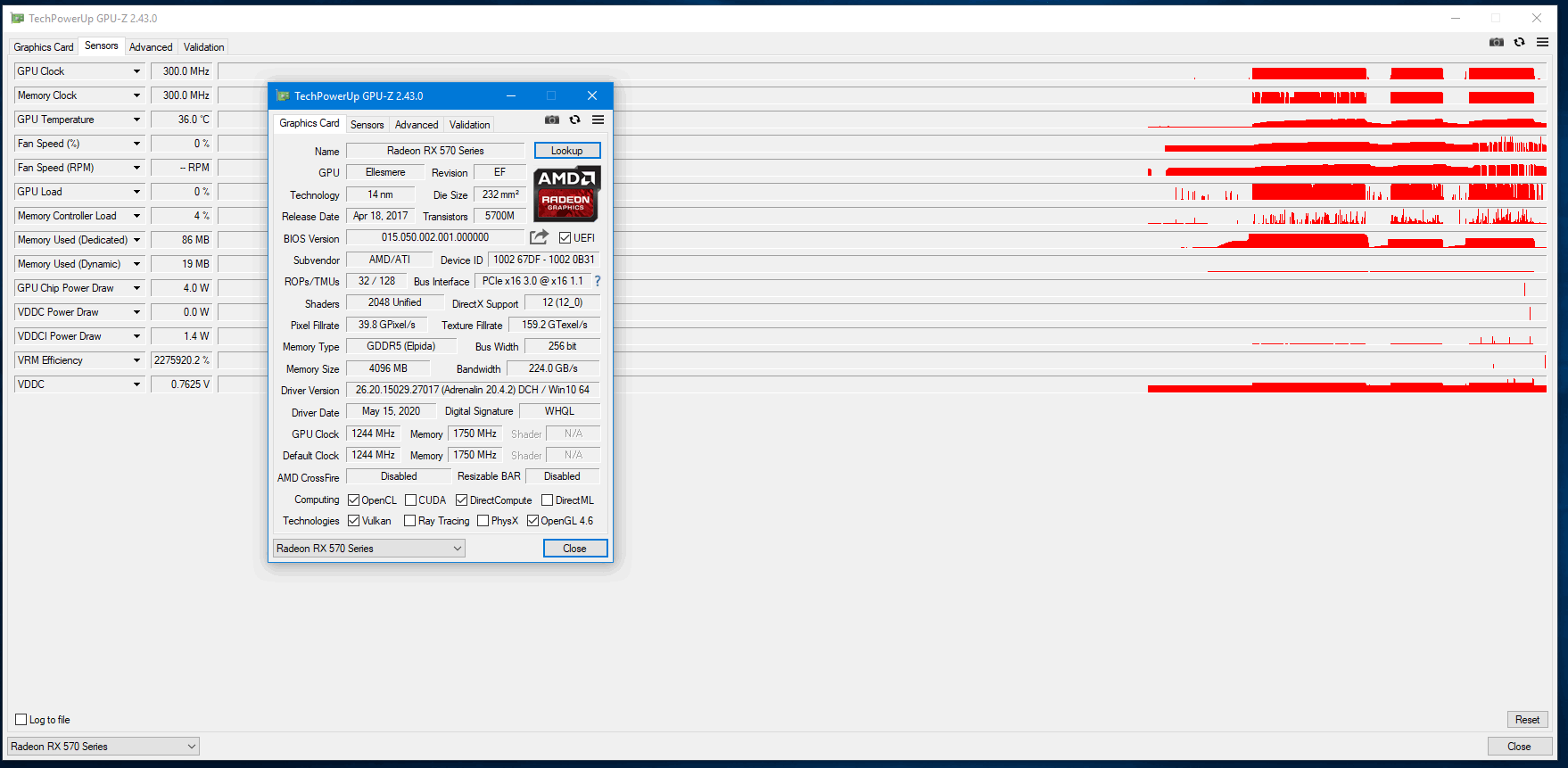Open the VDDC sensor dropdown
Screen dimensions: 1568x768
tap(136, 384)
